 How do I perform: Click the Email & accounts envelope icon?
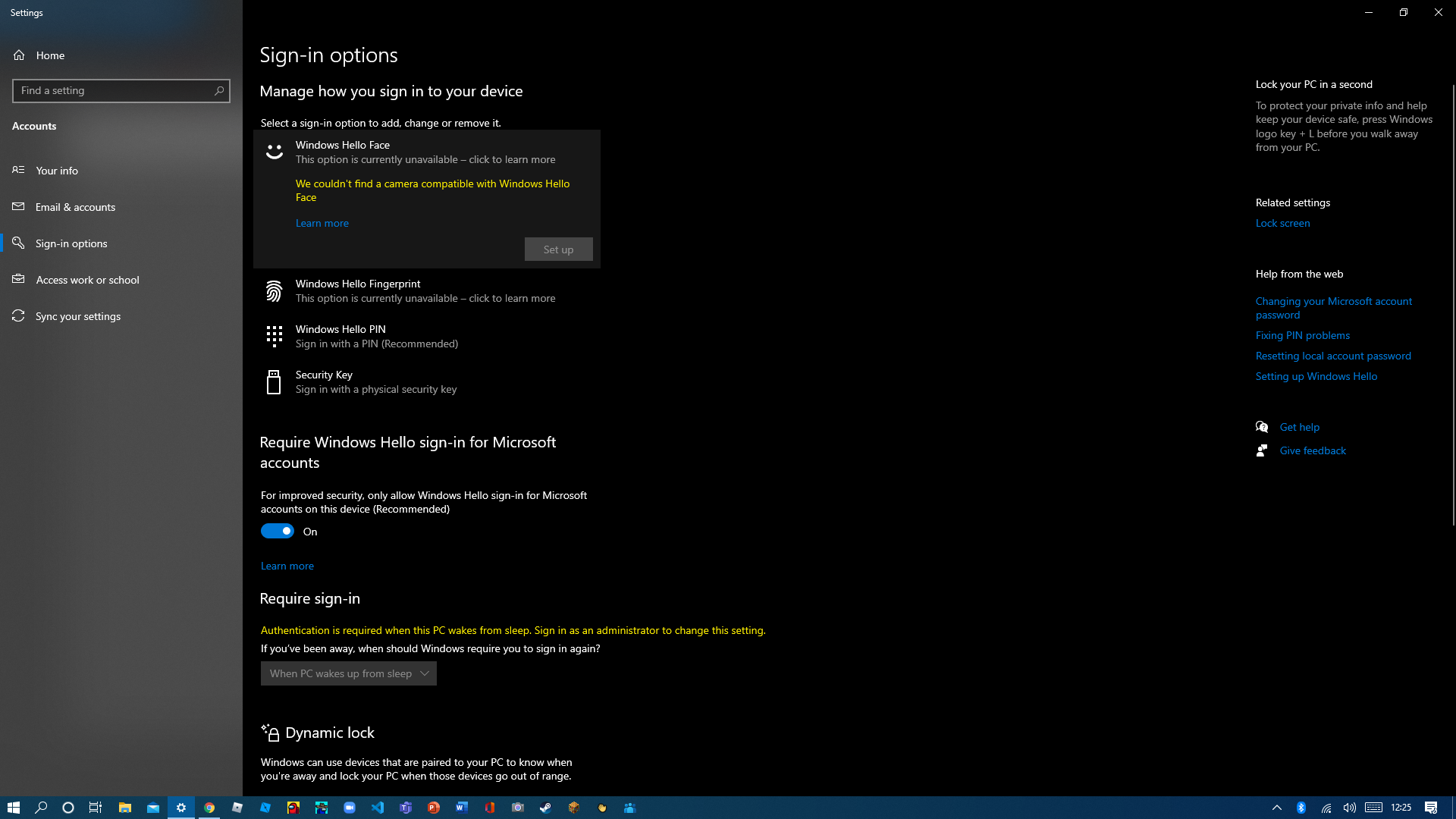click(19, 206)
